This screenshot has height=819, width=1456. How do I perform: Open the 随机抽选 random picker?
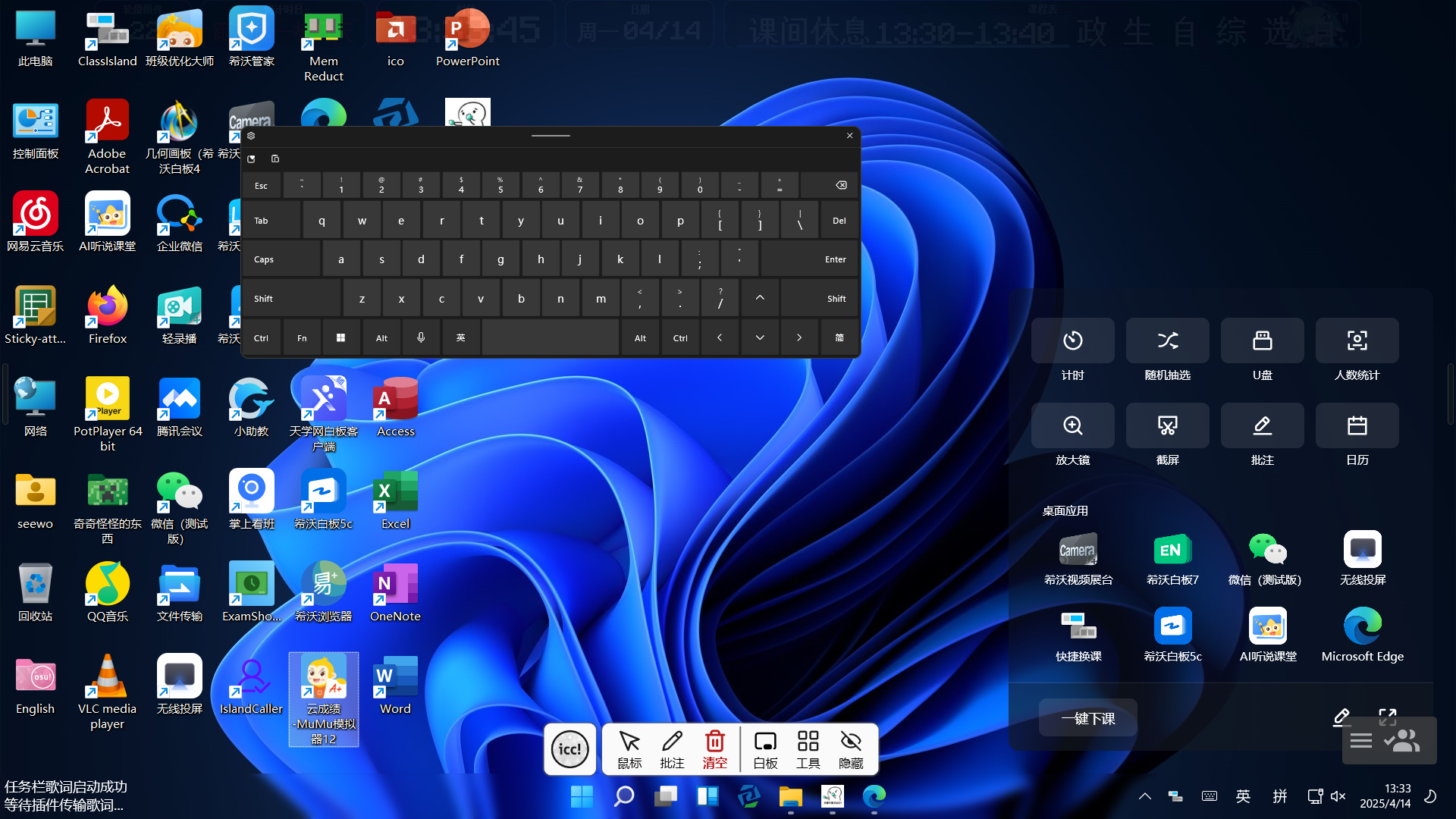[1167, 341]
